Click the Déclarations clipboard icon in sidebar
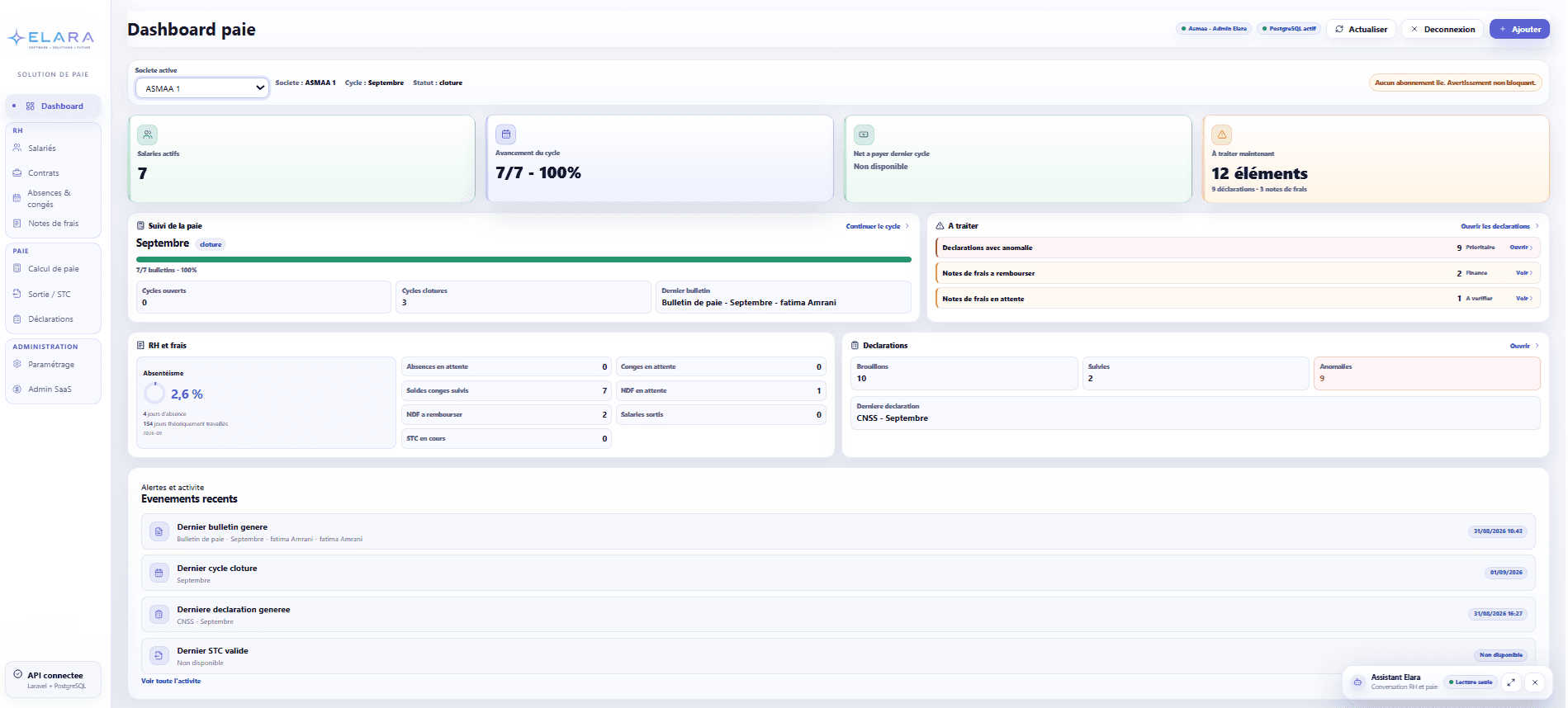The height and width of the screenshot is (708, 1568). pyautogui.click(x=17, y=319)
